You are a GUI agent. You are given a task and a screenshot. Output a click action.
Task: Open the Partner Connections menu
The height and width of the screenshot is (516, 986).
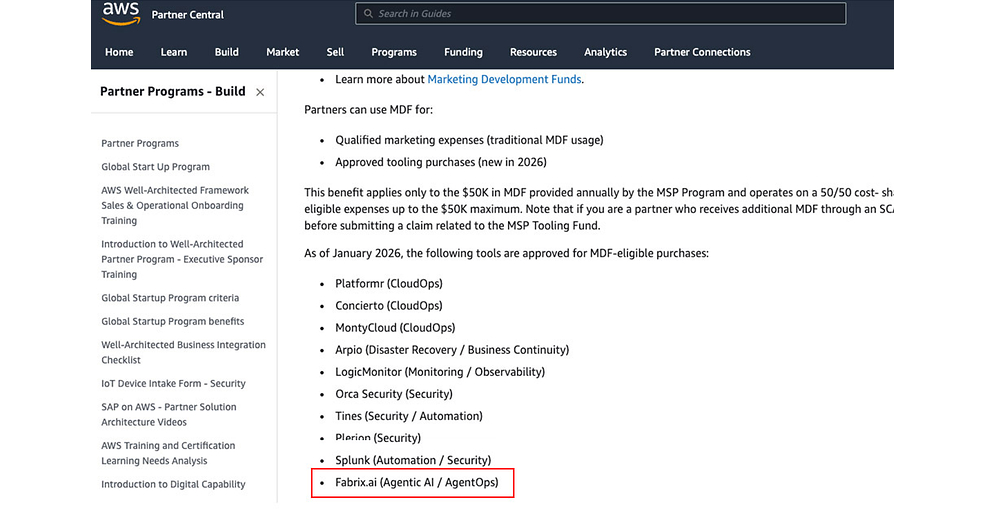702,52
